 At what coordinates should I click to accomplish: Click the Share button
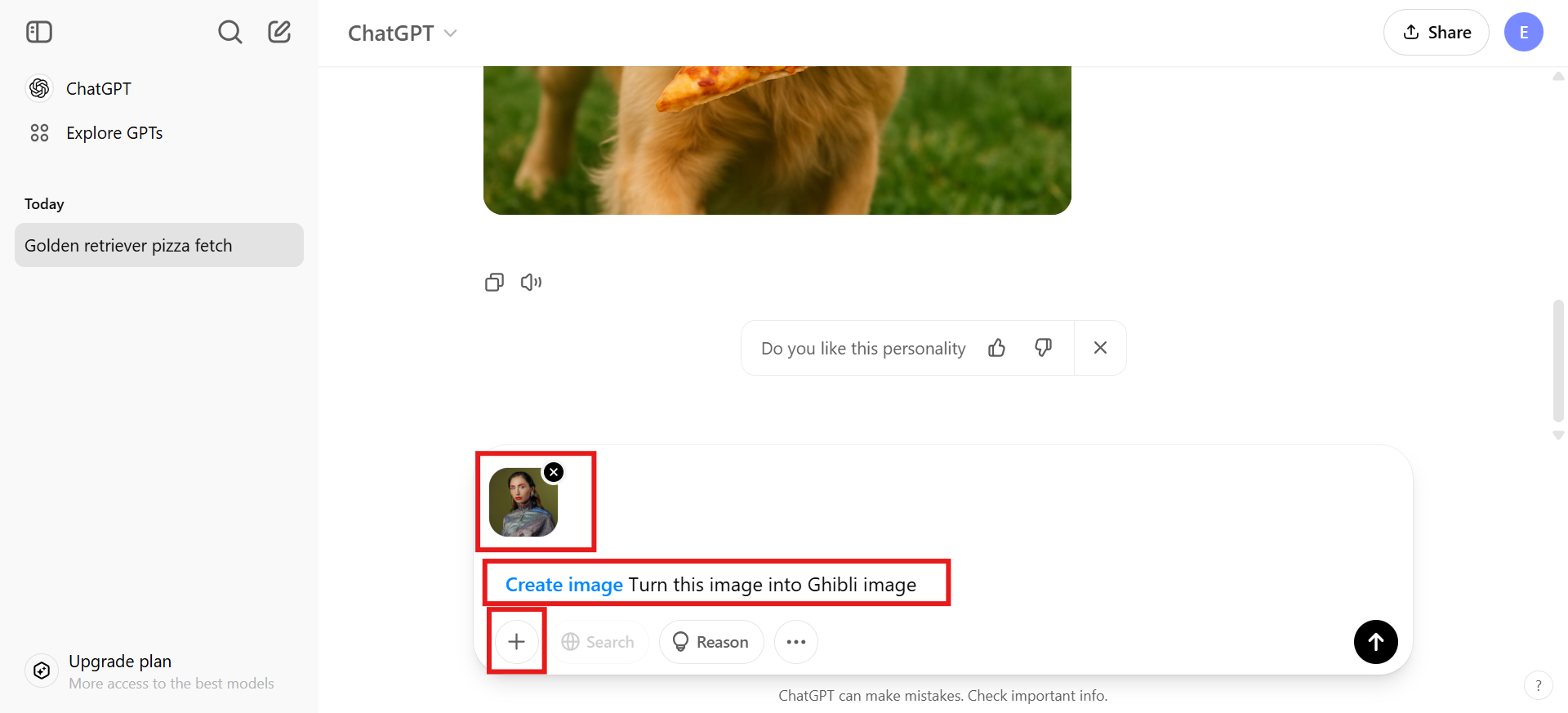pyautogui.click(x=1437, y=33)
